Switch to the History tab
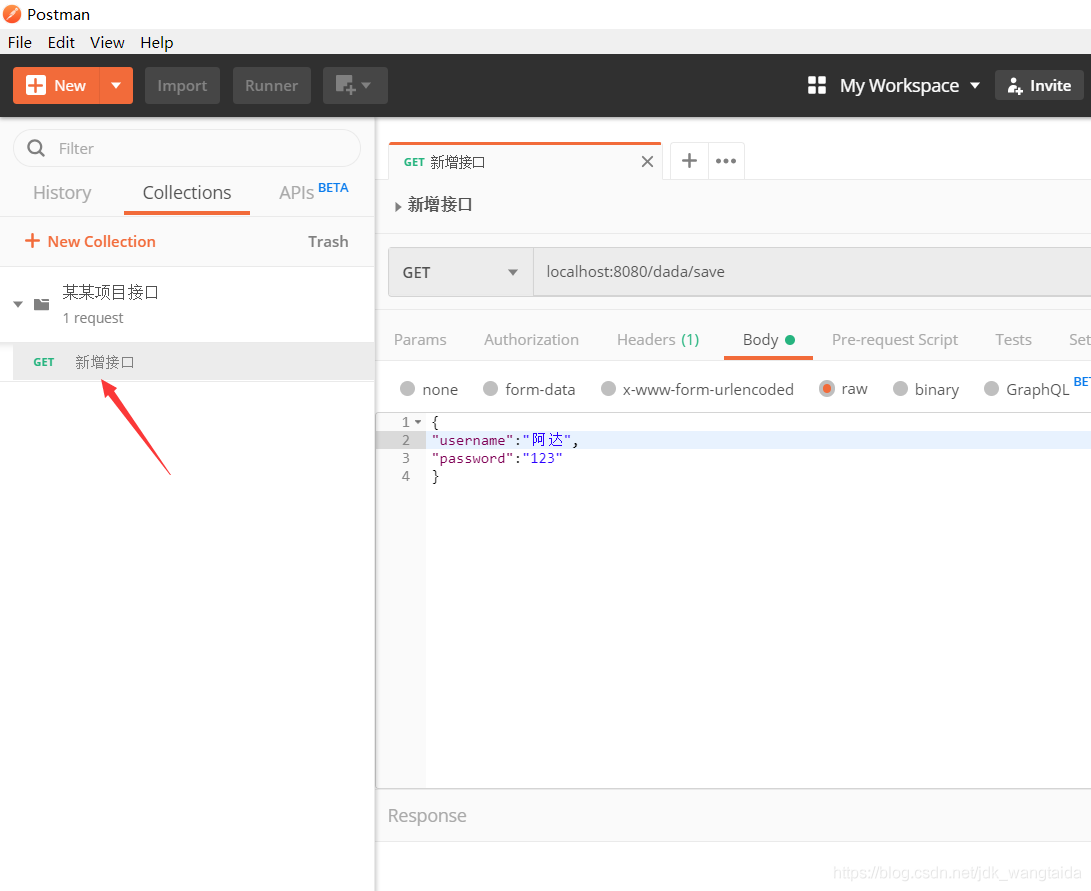Image resolution: width=1091 pixels, height=891 pixels. [62, 193]
